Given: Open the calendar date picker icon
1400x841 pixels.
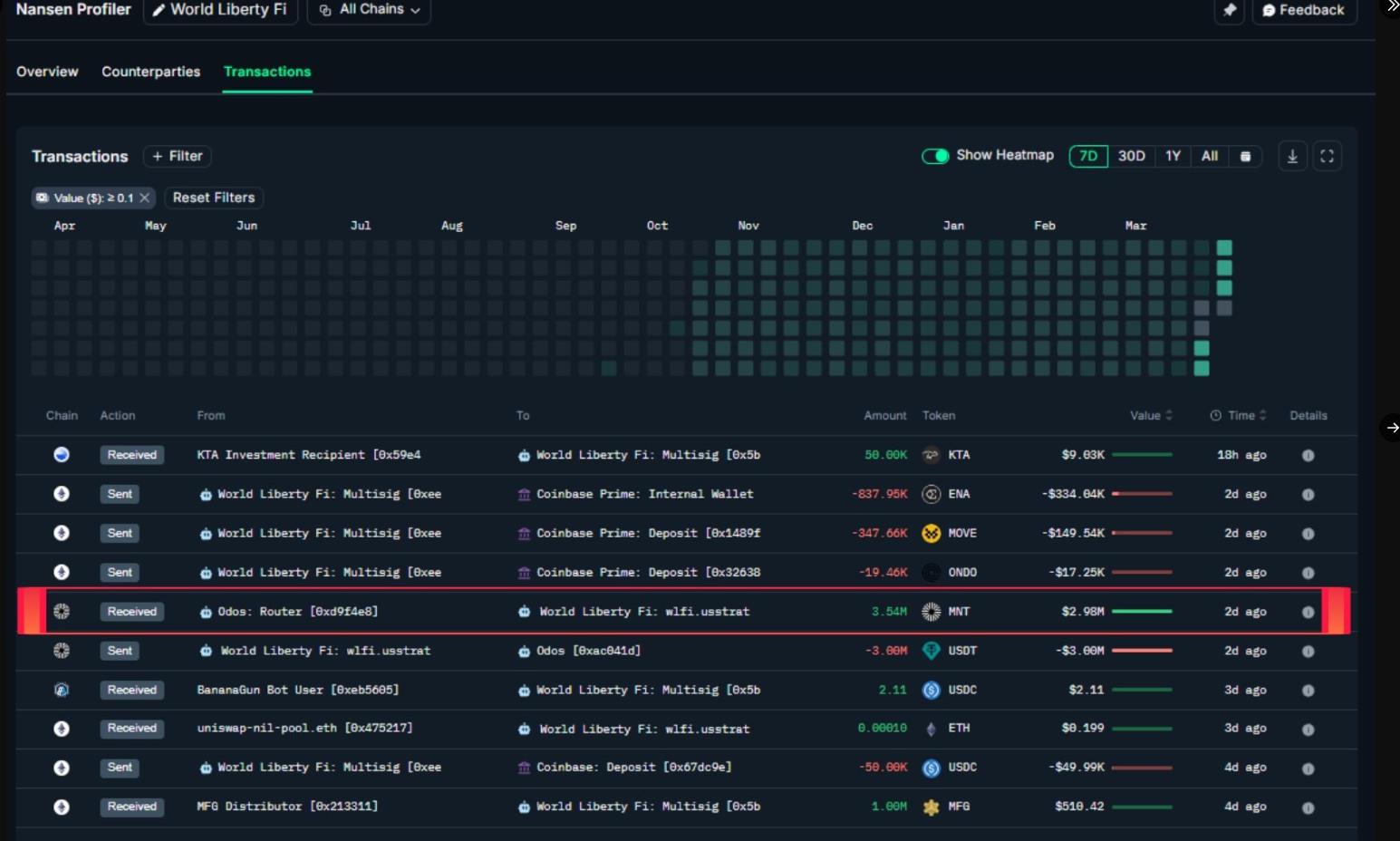Looking at the screenshot, I should click(1245, 156).
